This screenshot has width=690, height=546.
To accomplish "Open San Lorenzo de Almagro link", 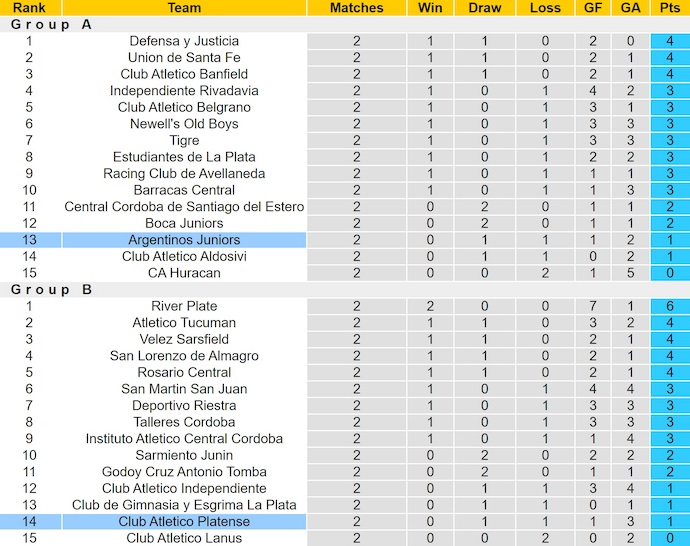I will [x=184, y=356].
